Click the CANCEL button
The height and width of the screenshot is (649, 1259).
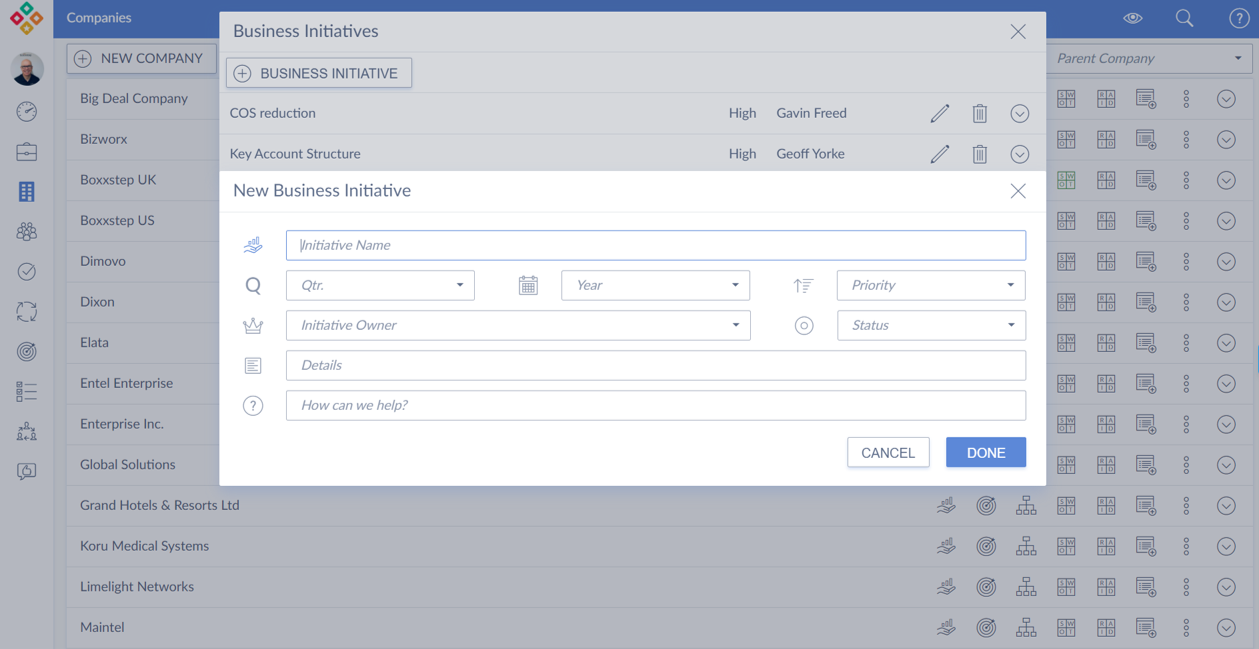click(x=887, y=453)
